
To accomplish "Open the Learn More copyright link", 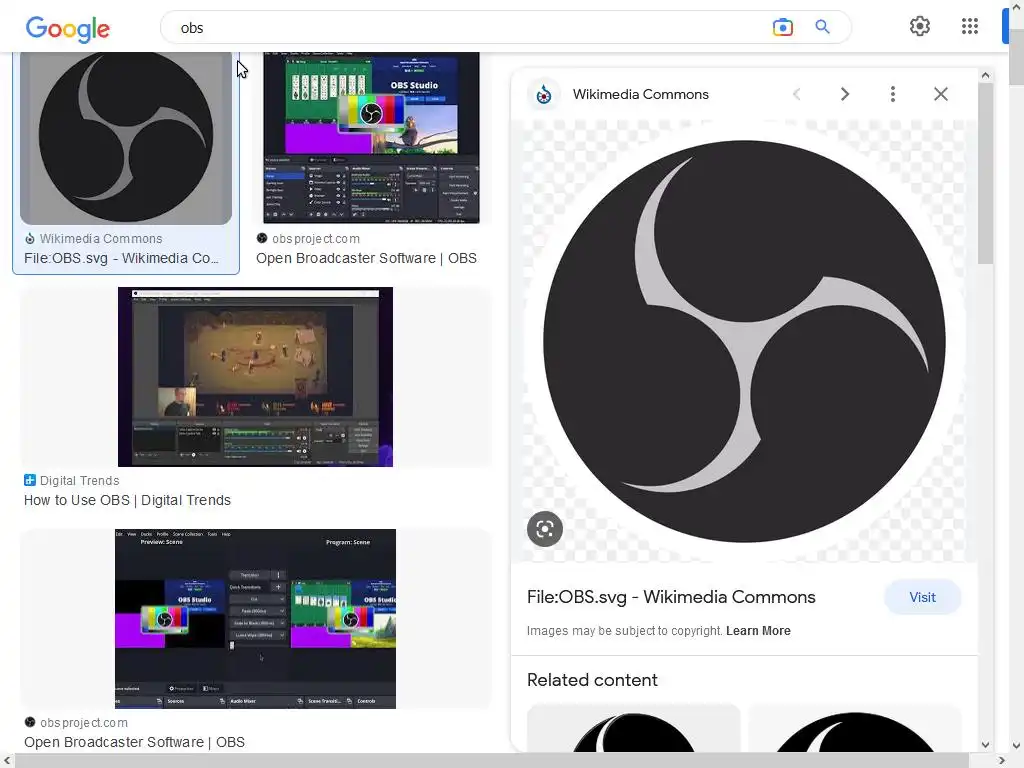I will 758,631.
